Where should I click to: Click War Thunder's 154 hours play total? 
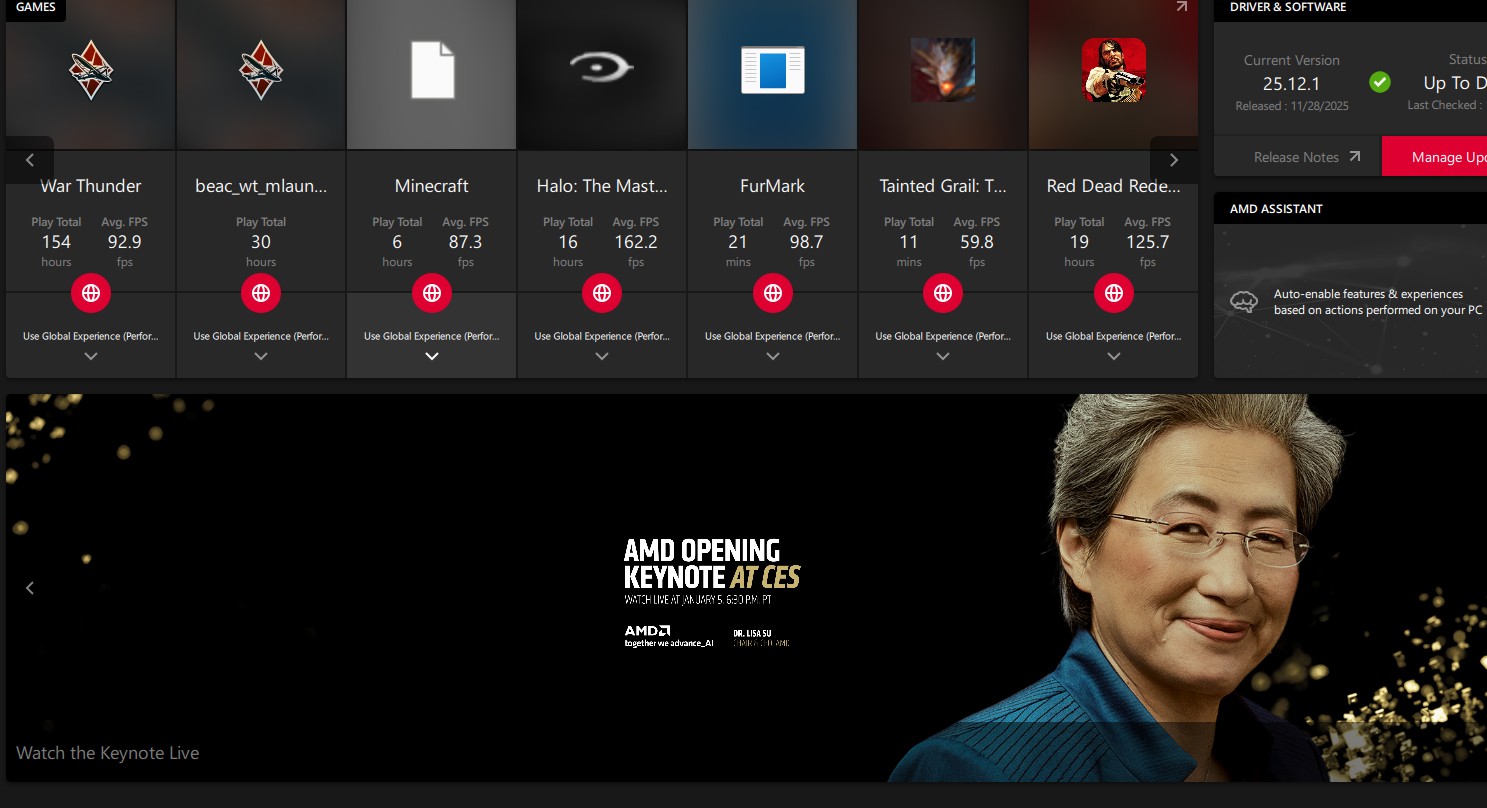click(x=56, y=242)
